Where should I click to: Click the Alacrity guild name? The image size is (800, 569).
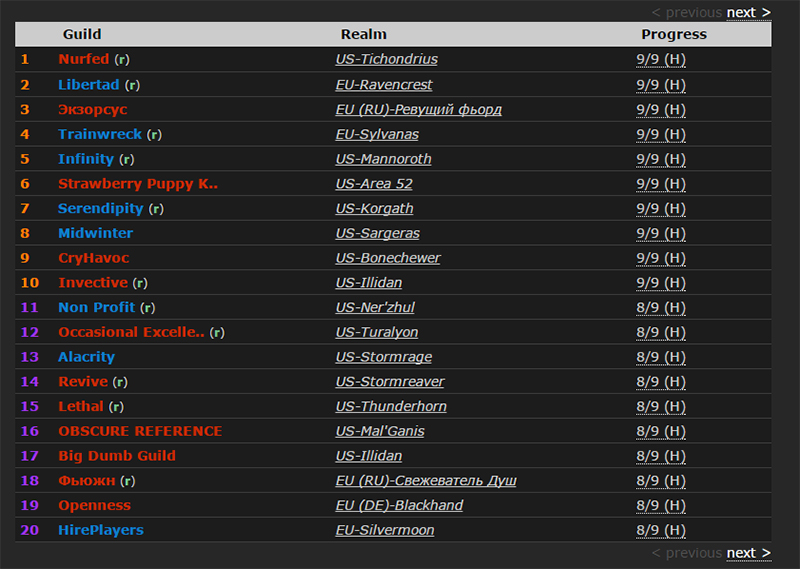coord(86,357)
